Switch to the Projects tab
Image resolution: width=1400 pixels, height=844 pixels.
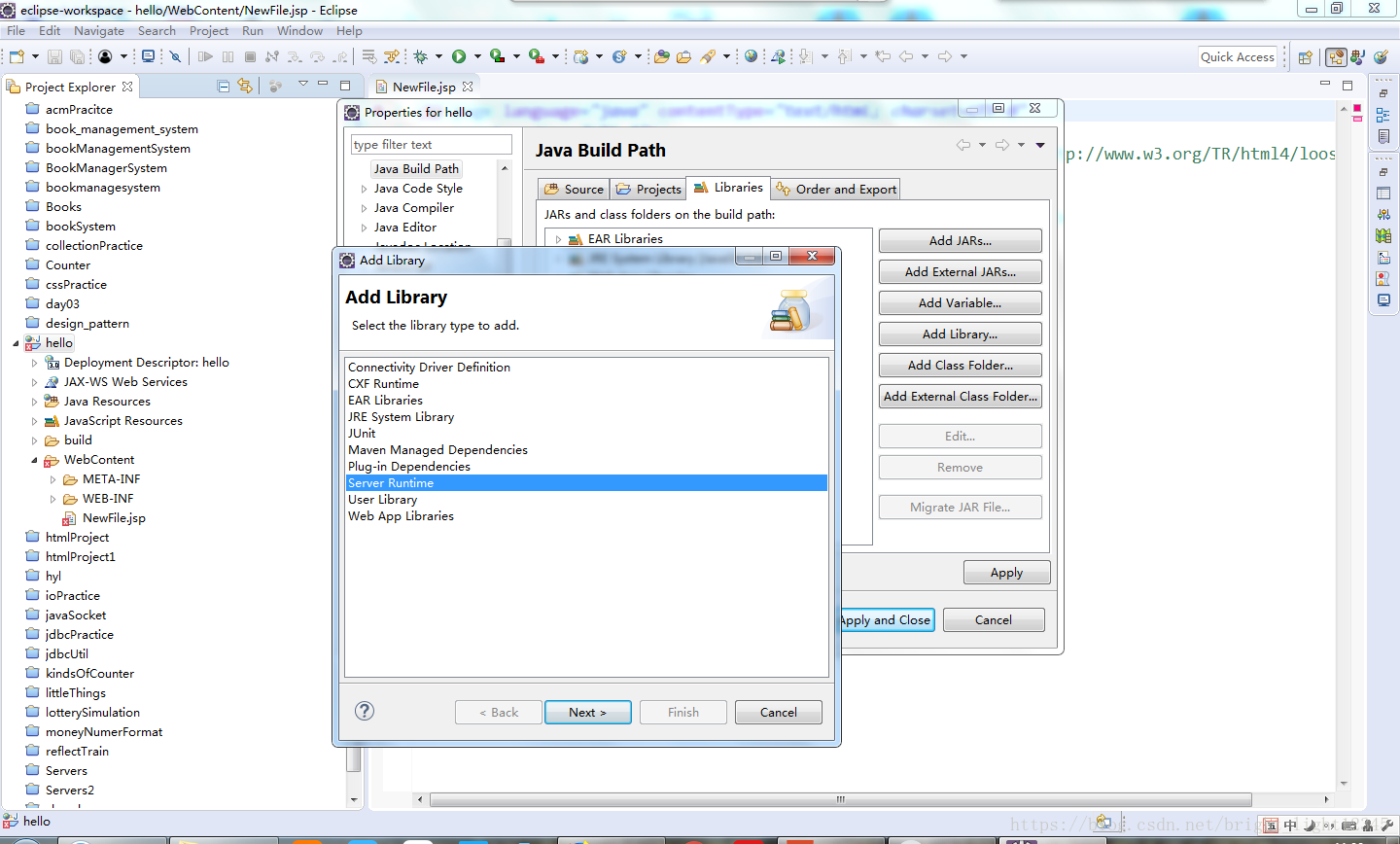coord(647,189)
